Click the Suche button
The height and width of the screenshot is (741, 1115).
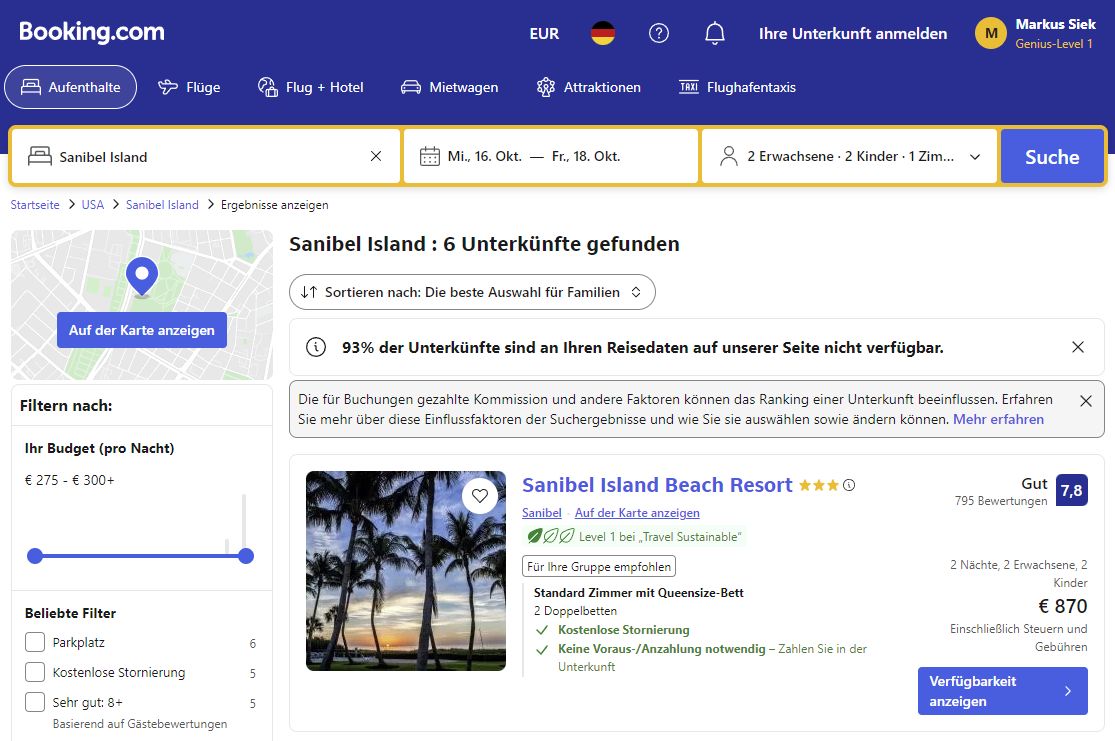click(x=1052, y=156)
